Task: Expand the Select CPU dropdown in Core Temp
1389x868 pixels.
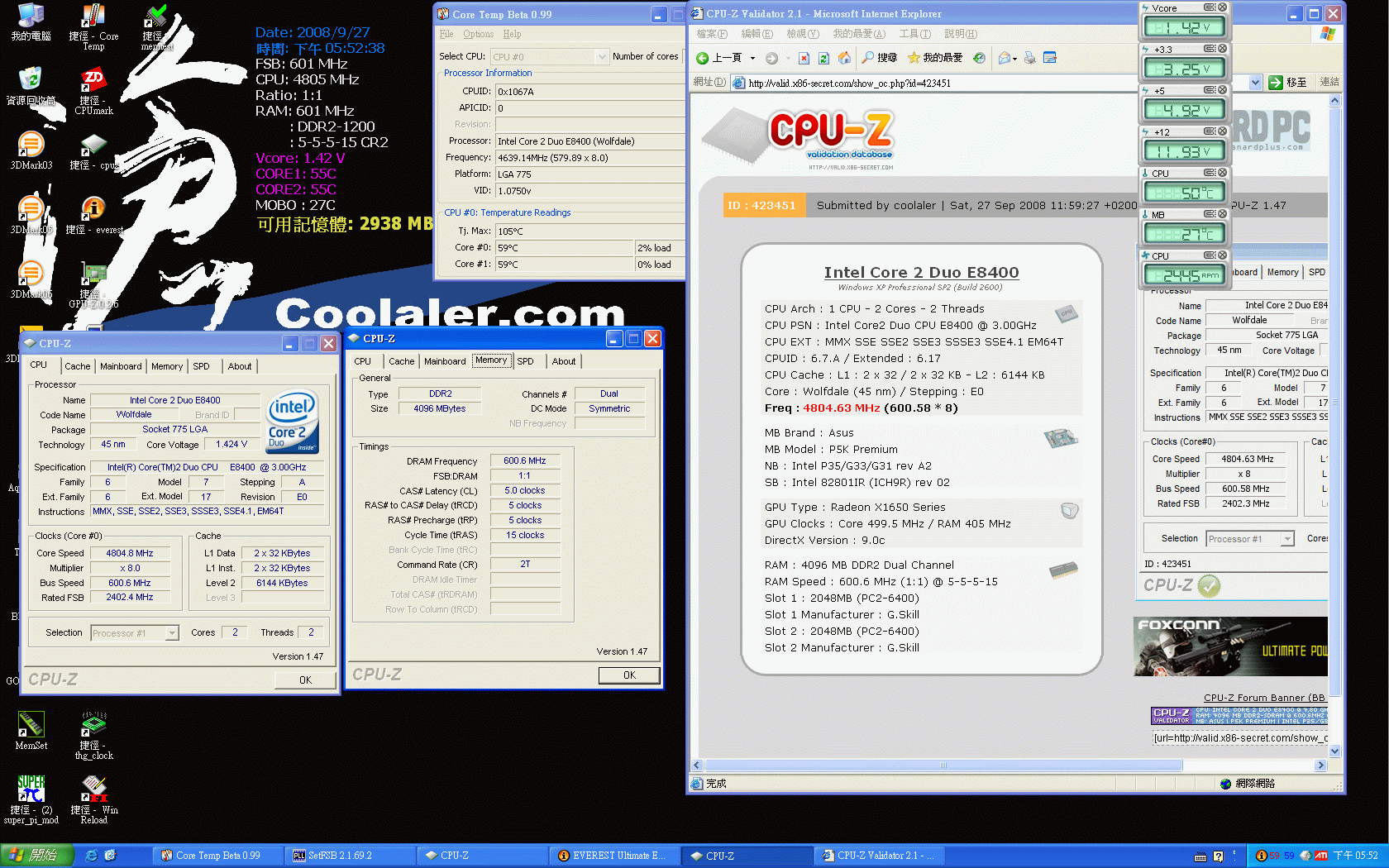Action: coord(602,57)
